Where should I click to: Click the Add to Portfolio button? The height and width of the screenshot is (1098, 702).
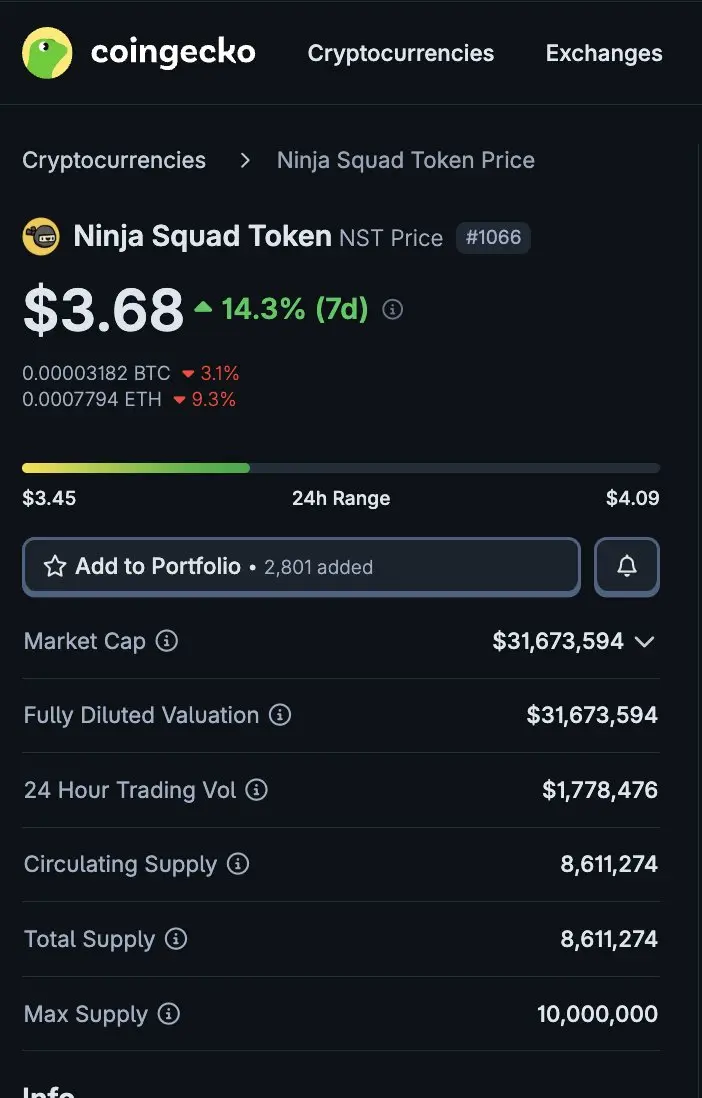tap(301, 567)
